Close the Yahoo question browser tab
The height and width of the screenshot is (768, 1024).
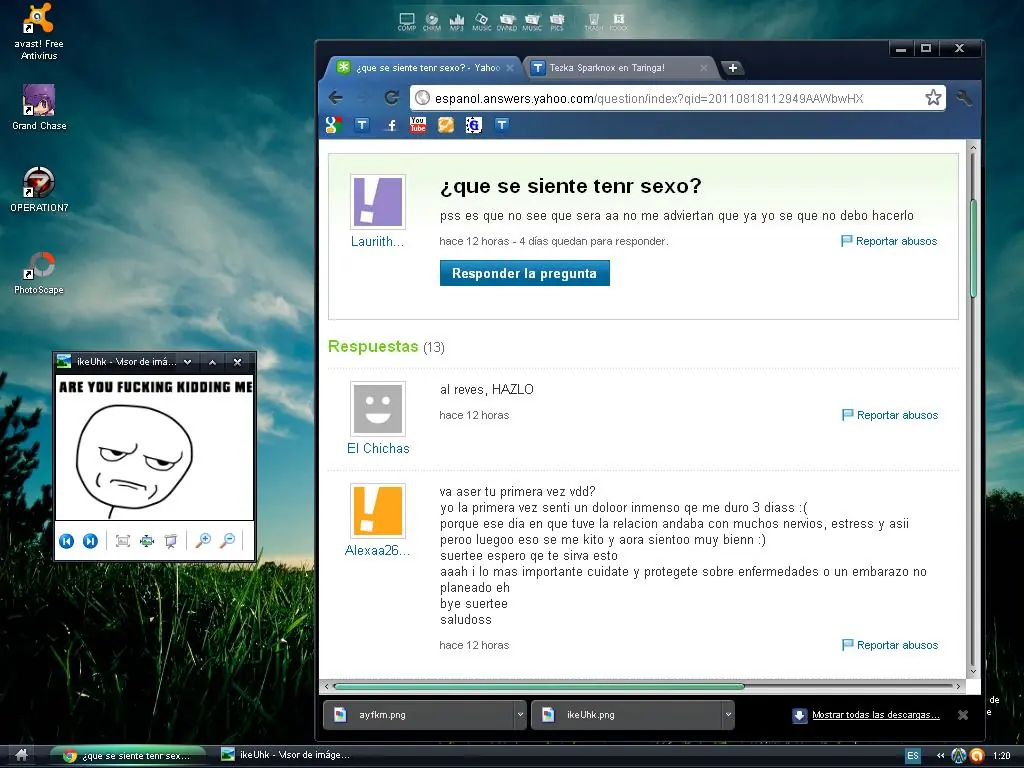coord(509,68)
